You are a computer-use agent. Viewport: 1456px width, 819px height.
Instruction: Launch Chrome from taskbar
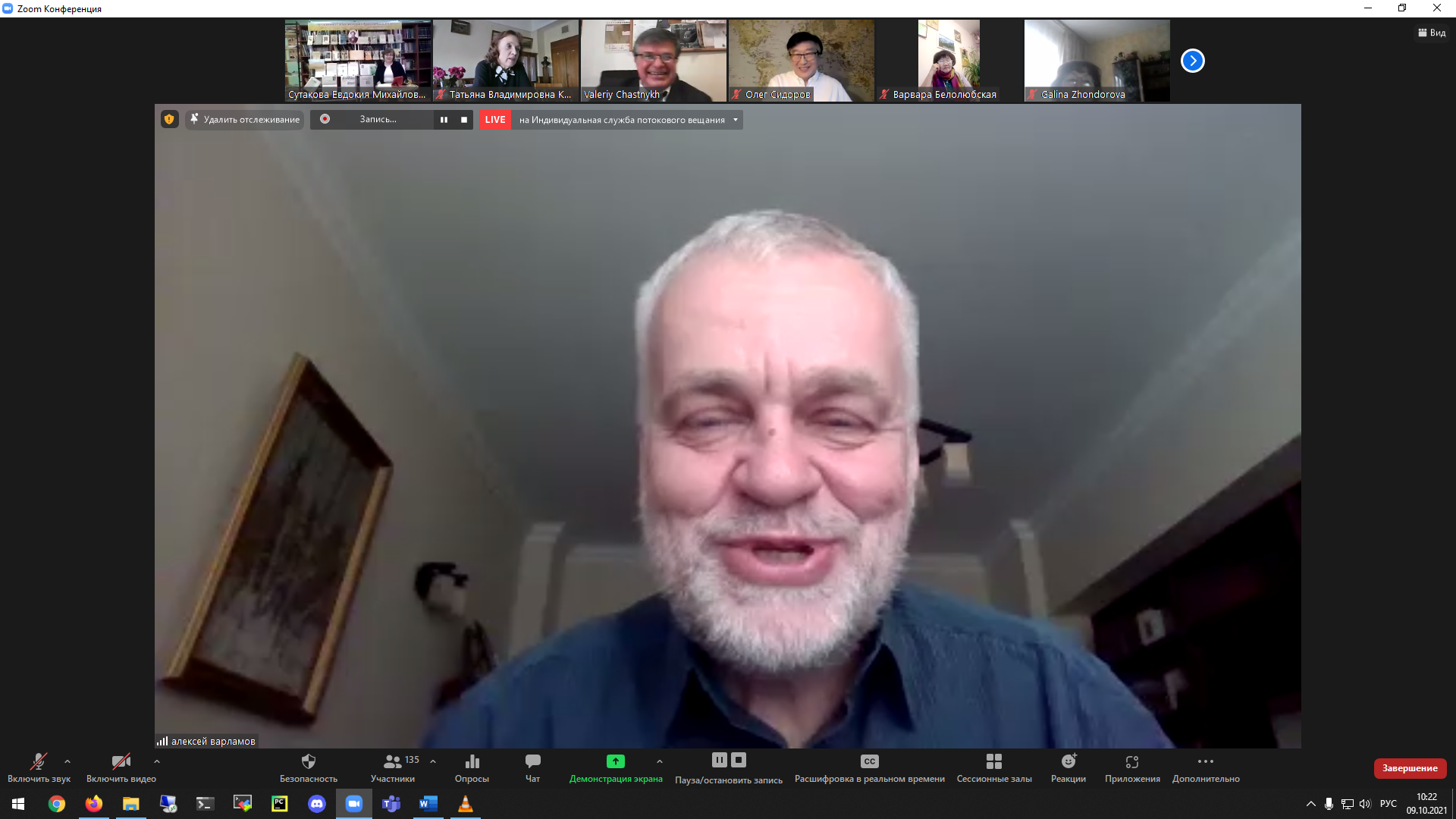(x=57, y=804)
